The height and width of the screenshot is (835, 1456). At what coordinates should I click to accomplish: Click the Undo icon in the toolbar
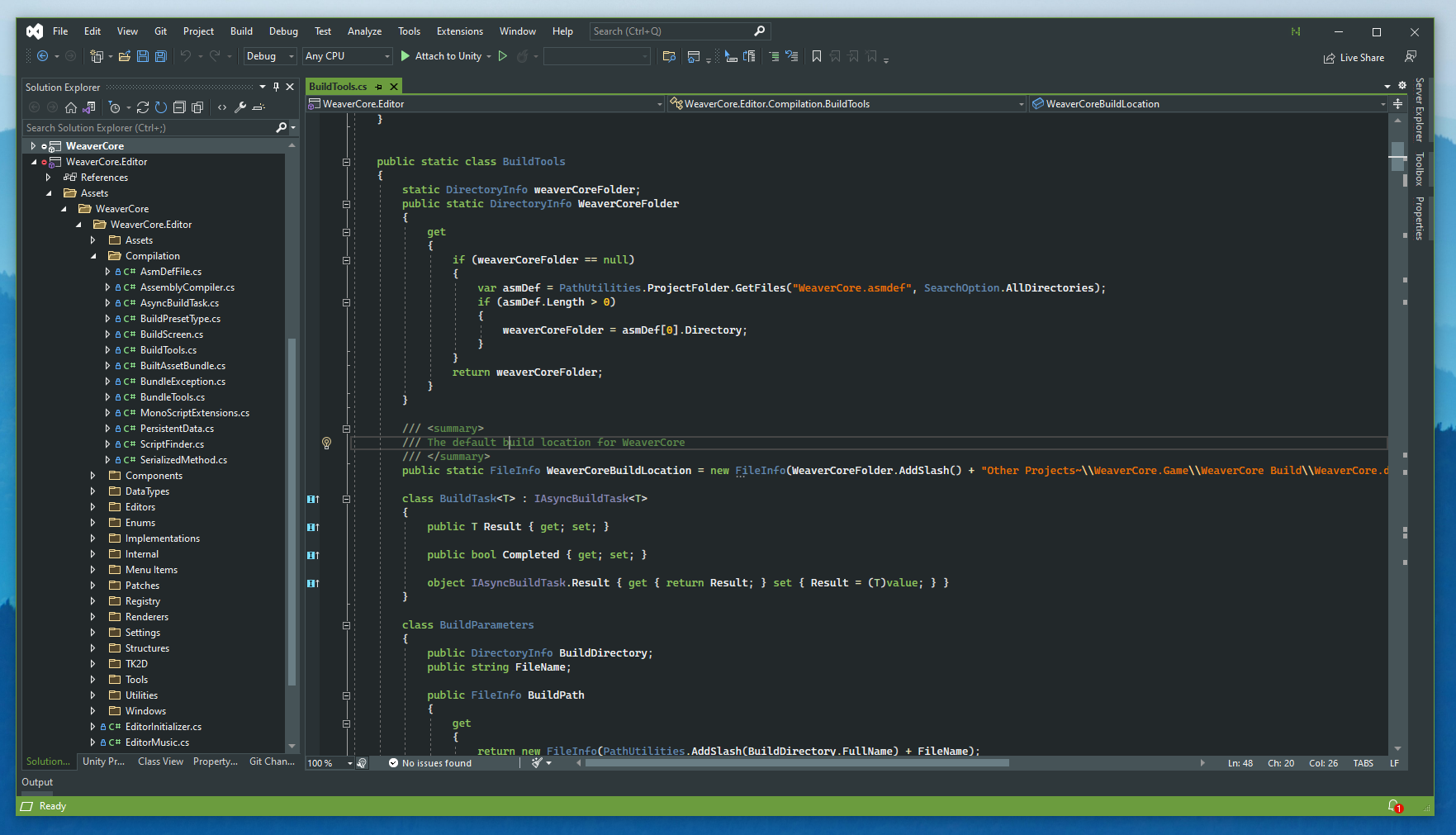click(x=185, y=56)
